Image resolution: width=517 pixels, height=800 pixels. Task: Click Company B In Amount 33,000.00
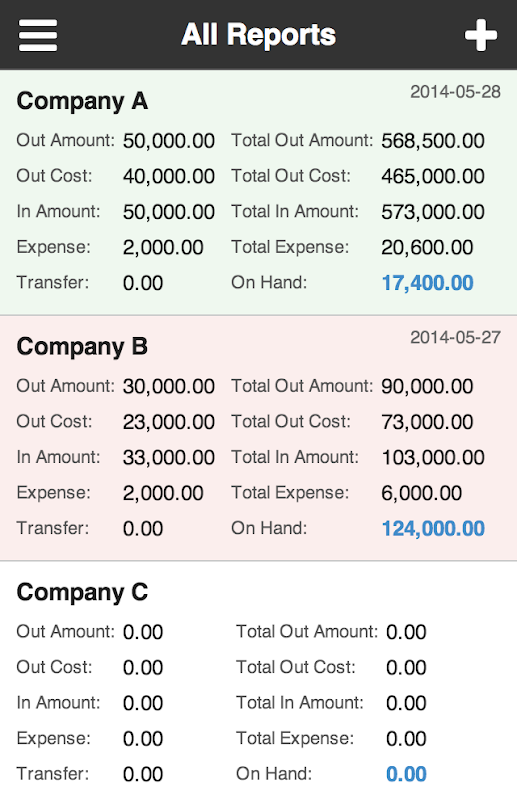169,457
